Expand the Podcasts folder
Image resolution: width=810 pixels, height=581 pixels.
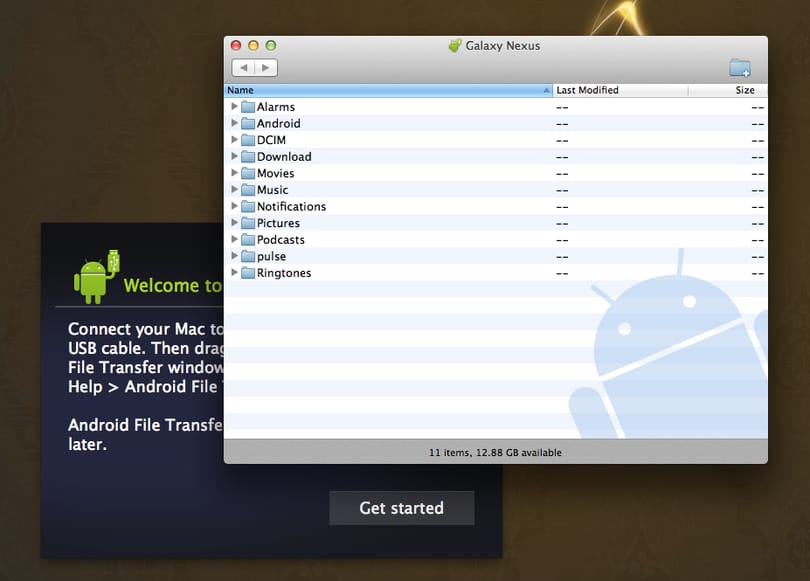(234, 239)
